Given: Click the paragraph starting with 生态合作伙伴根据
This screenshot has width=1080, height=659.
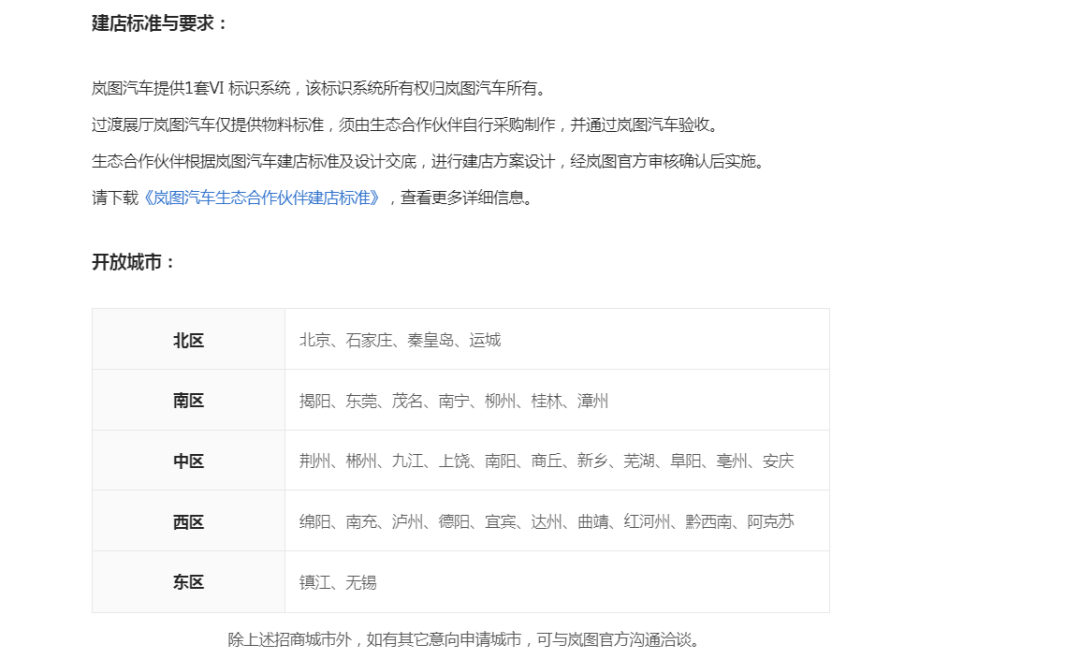Looking at the screenshot, I should click(x=429, y=161).
